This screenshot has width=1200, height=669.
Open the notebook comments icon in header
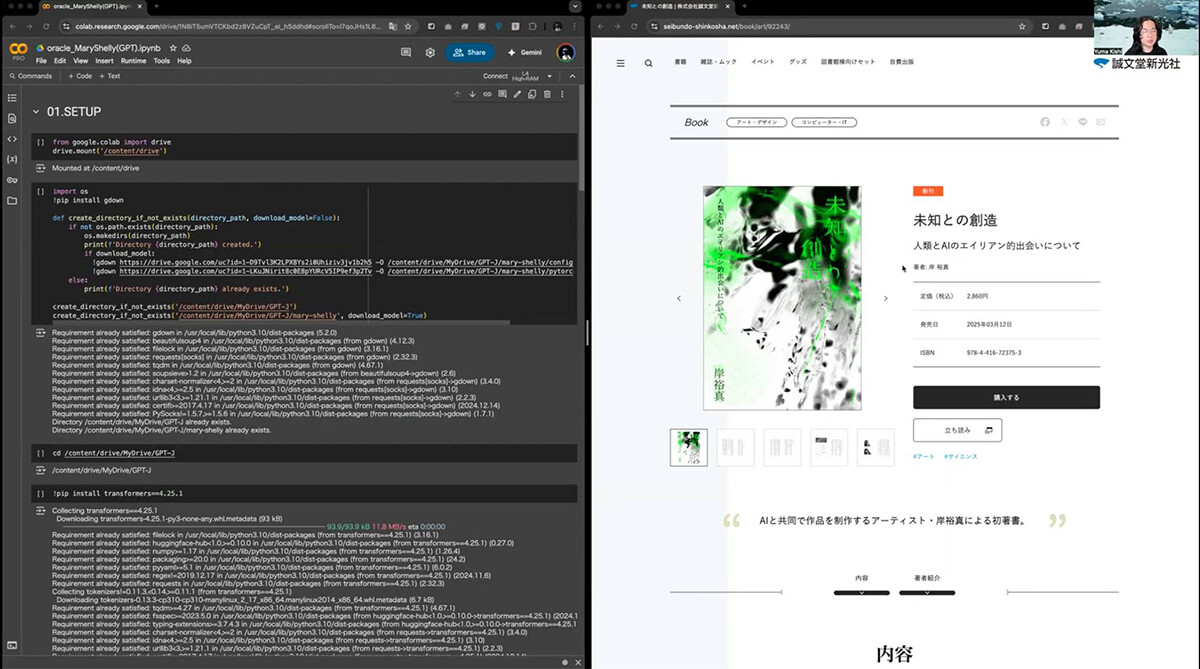coord(406,52)
